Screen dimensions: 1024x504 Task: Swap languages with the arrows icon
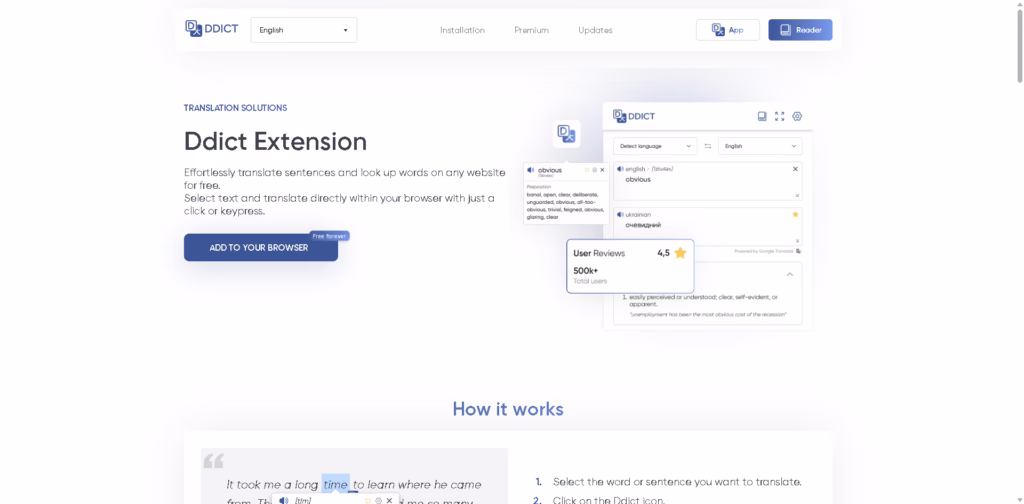707,146
